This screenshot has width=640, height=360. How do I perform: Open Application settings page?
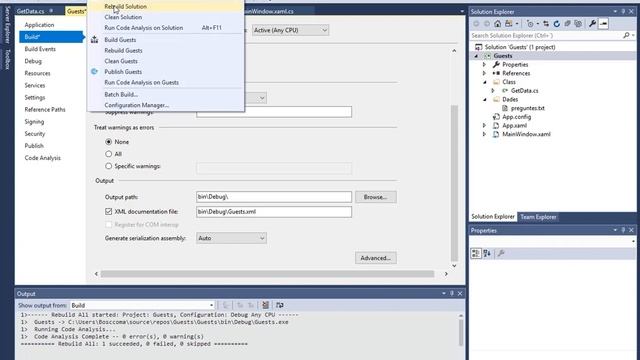[39, 25]
